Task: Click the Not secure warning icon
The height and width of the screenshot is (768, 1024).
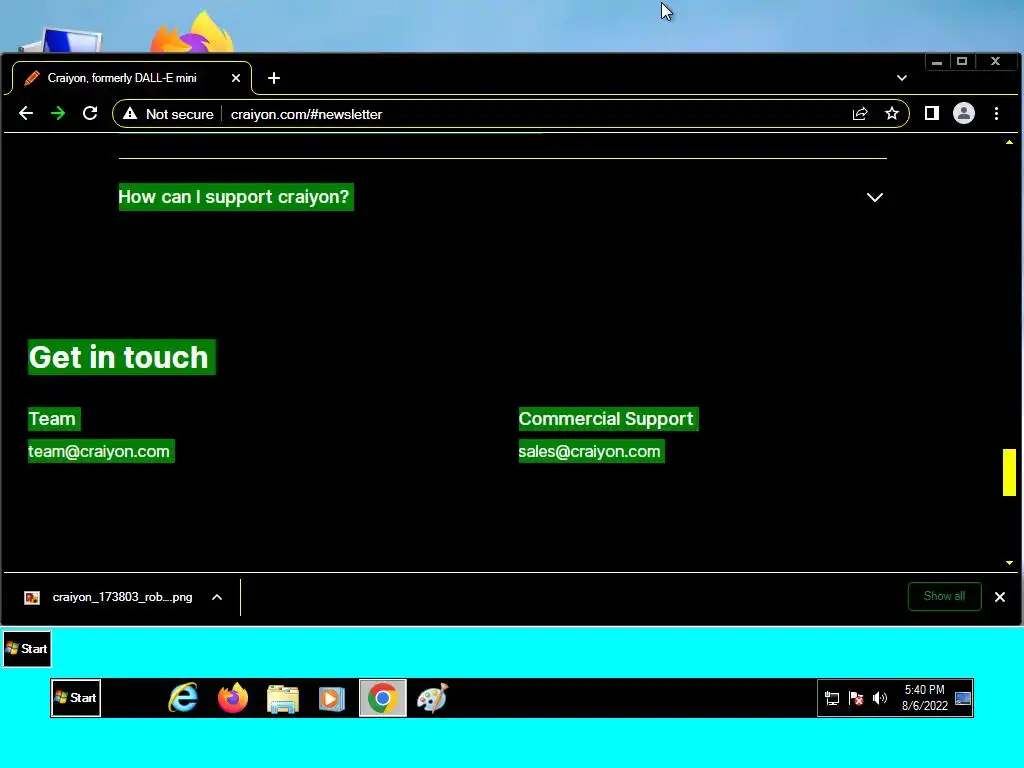Action: tap(130, 114)
